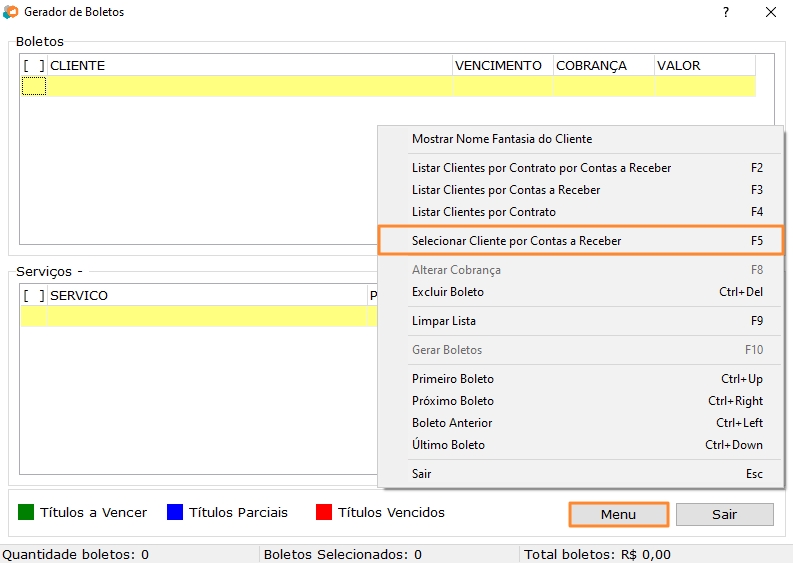The image size is (793, 563).
Task: Select Listar Clientes por Contas a Receber
Action: point(581,190)
